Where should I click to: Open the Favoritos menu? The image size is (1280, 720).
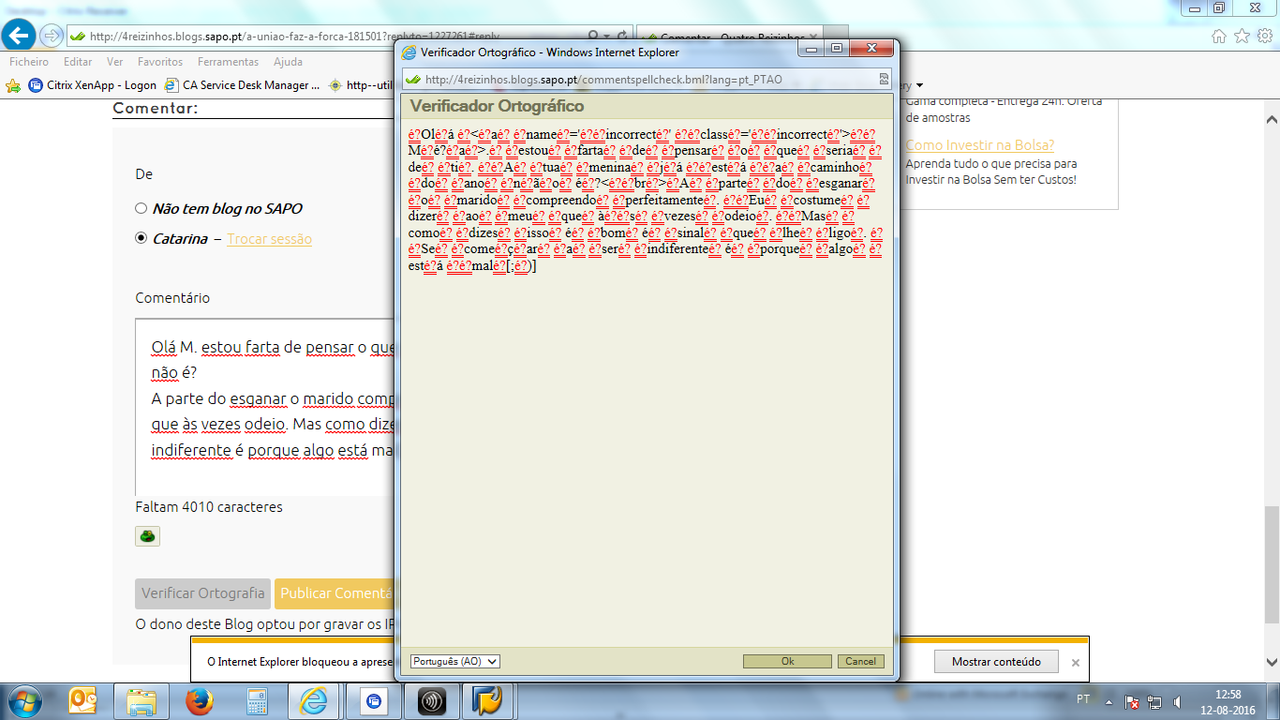160,62
